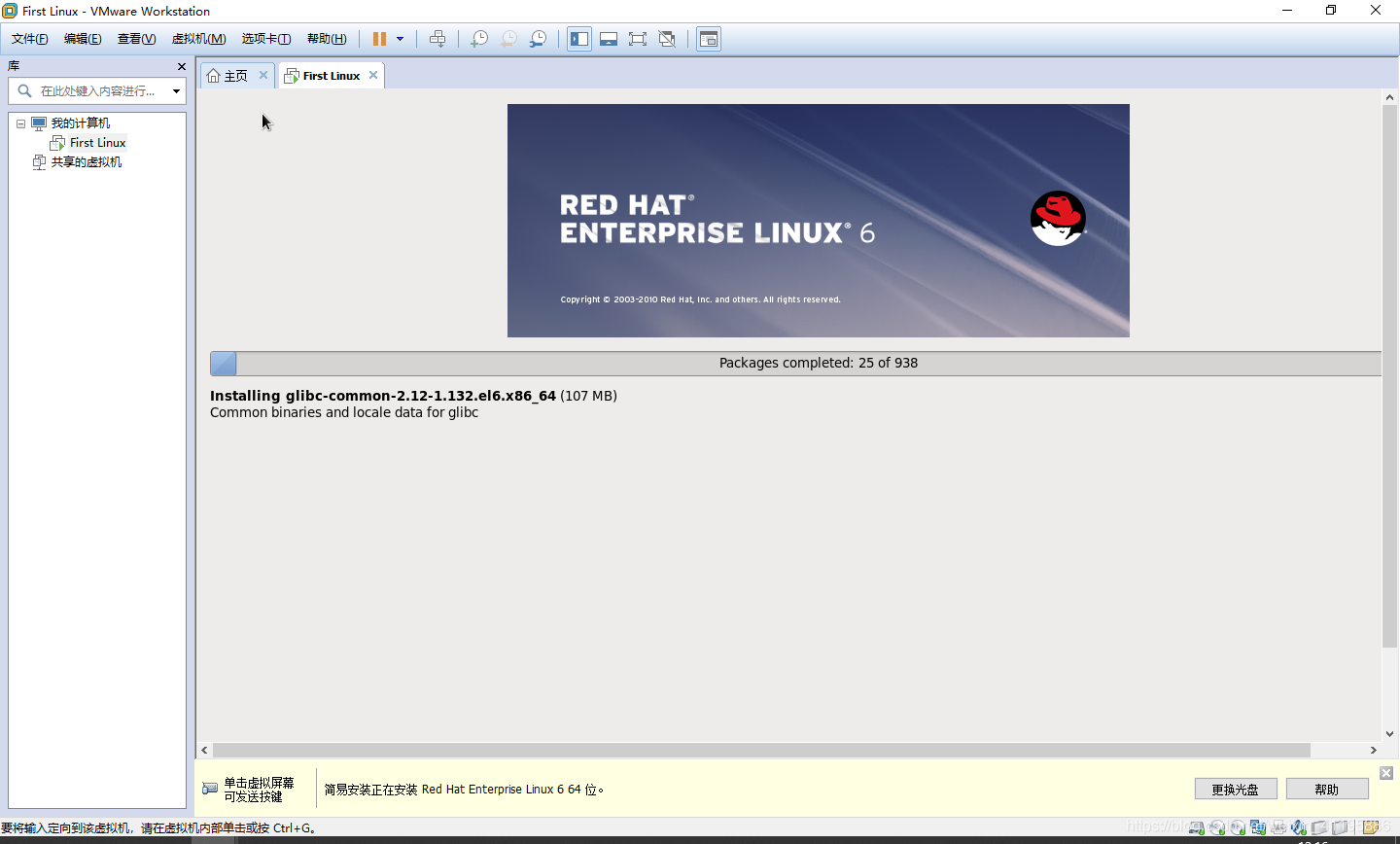Click the hard disk device status icon
The height and width of the screenshot is (844, 1400).
click(1196, 828)
